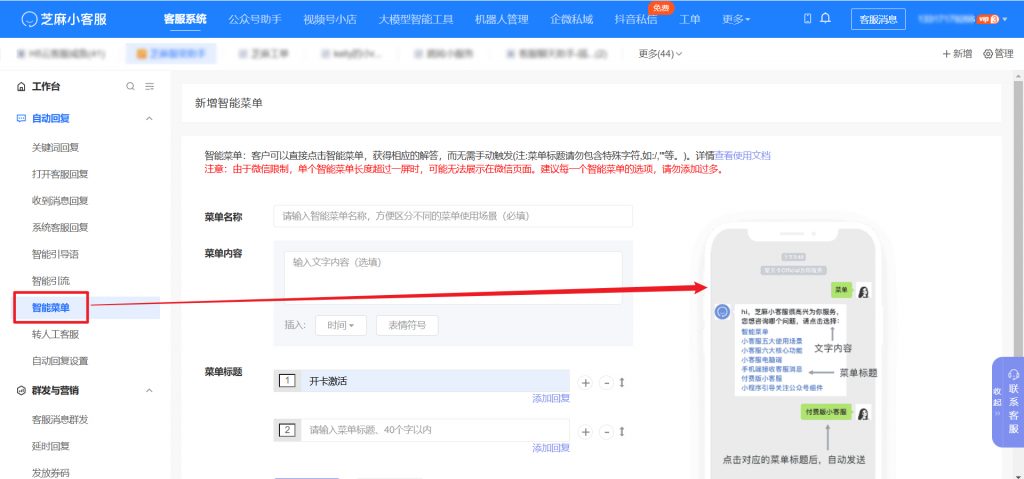Select 智能引导语 in sidebar
Viewport: 1024px width, 479px height.
(x=56, y=254)
